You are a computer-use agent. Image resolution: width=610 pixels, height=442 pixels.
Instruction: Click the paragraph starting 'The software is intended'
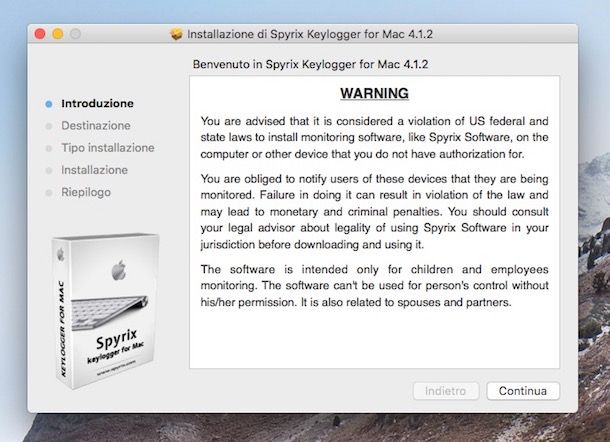(374, 286)
